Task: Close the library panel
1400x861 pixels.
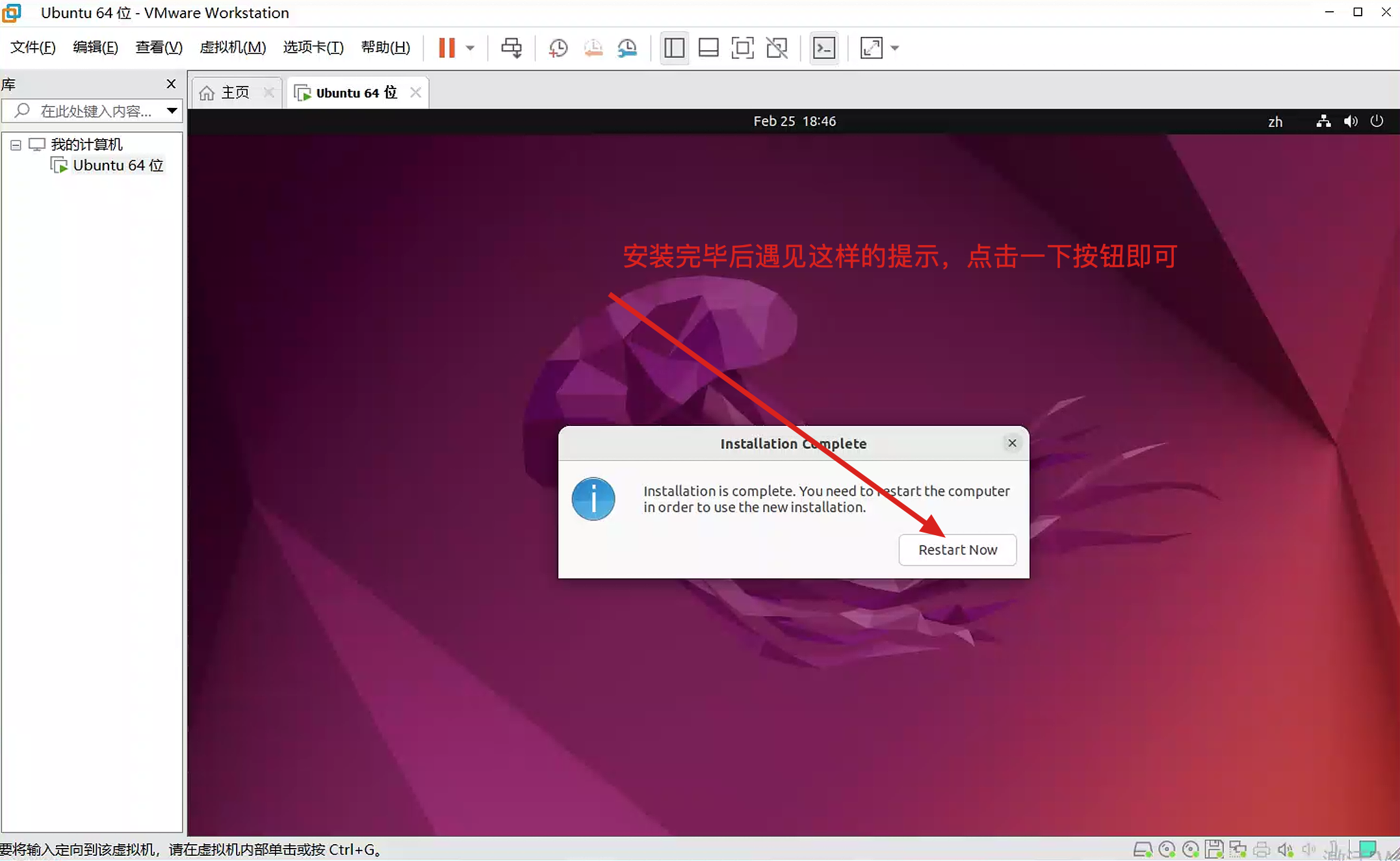Action: [x=171, y=84]
